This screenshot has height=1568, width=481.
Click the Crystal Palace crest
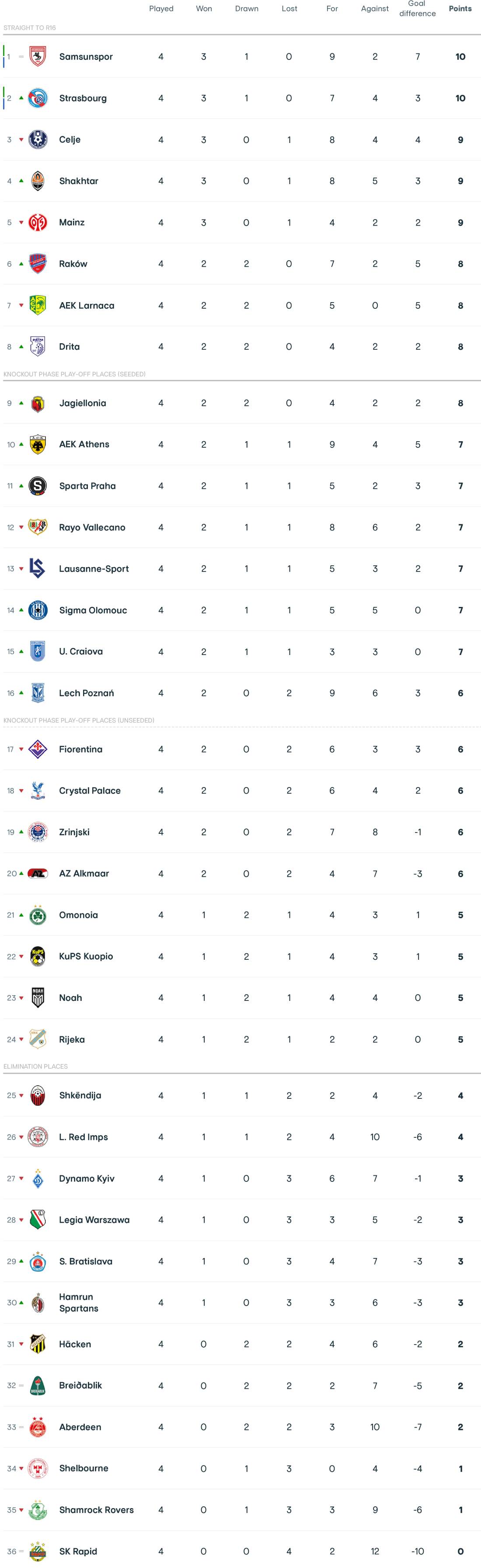coord(38,791)
